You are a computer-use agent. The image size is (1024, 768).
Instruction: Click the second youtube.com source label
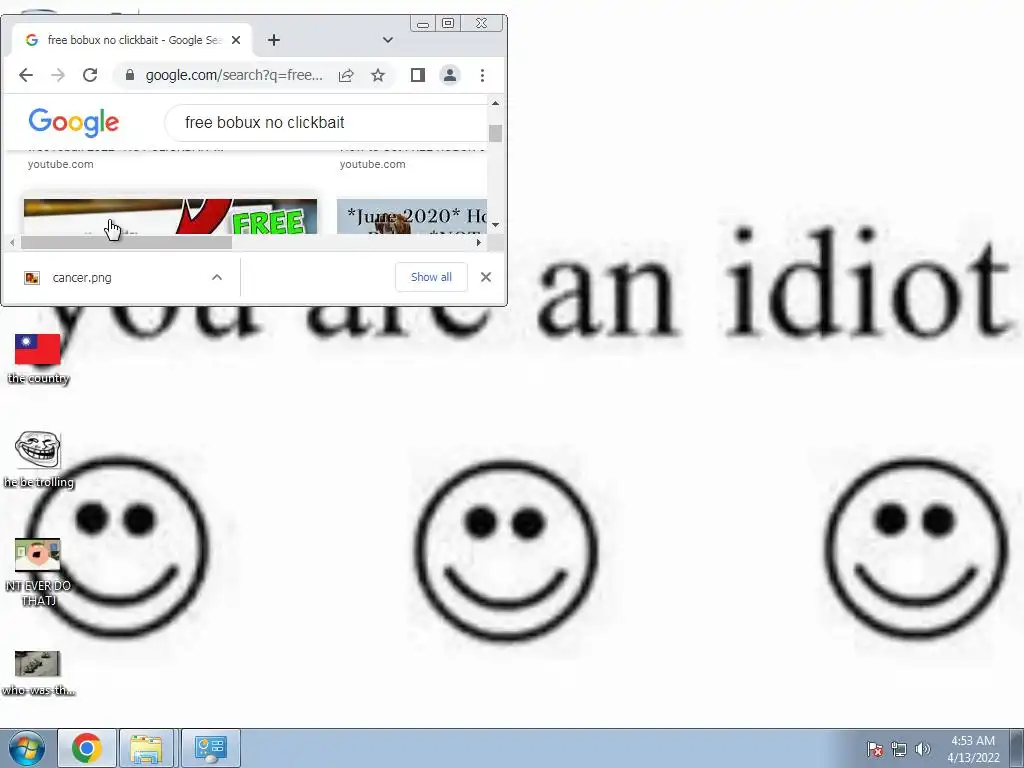click(373, 164)
